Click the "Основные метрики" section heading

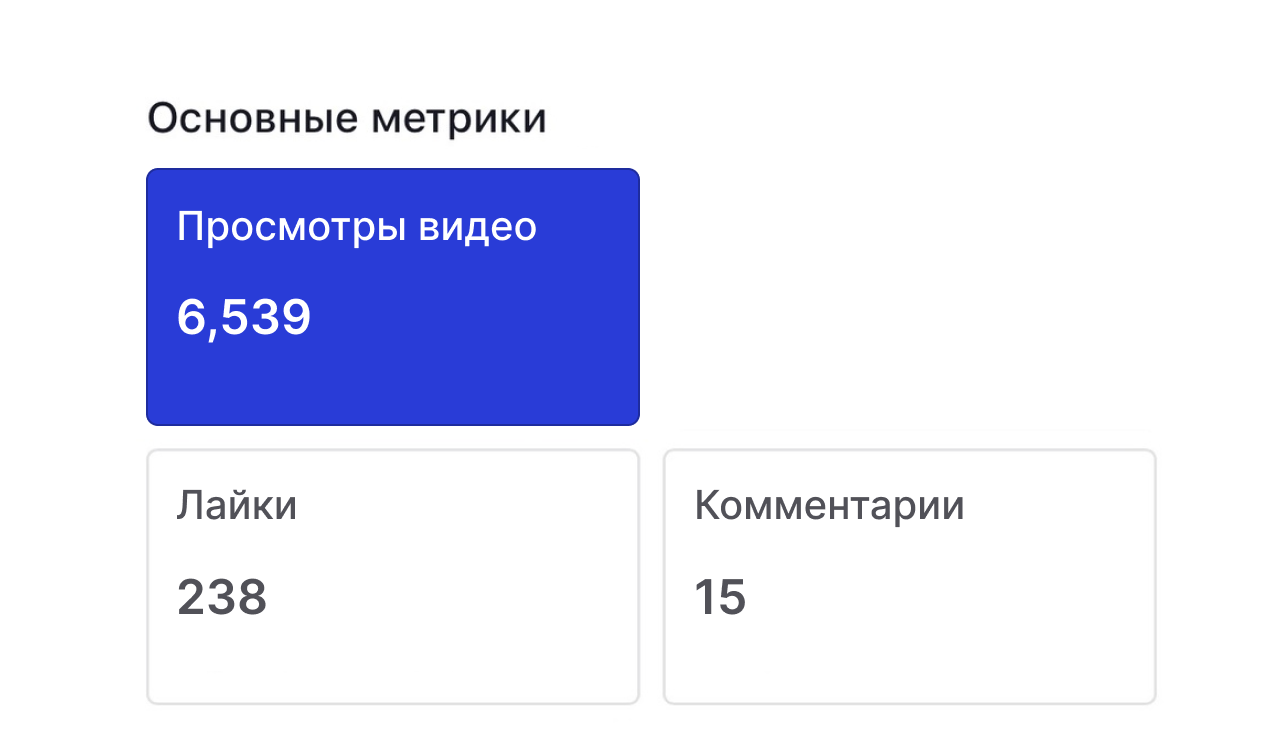[347, 119]
